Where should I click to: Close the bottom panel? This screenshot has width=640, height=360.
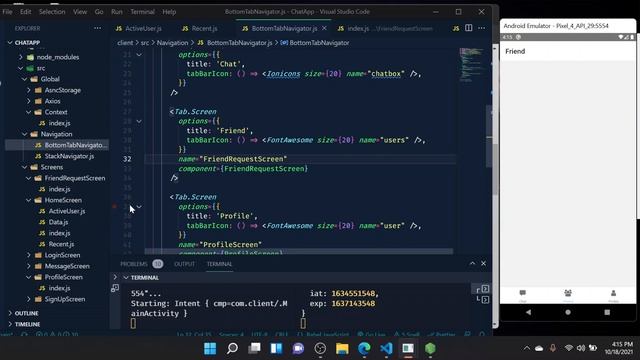coord(483,264)
